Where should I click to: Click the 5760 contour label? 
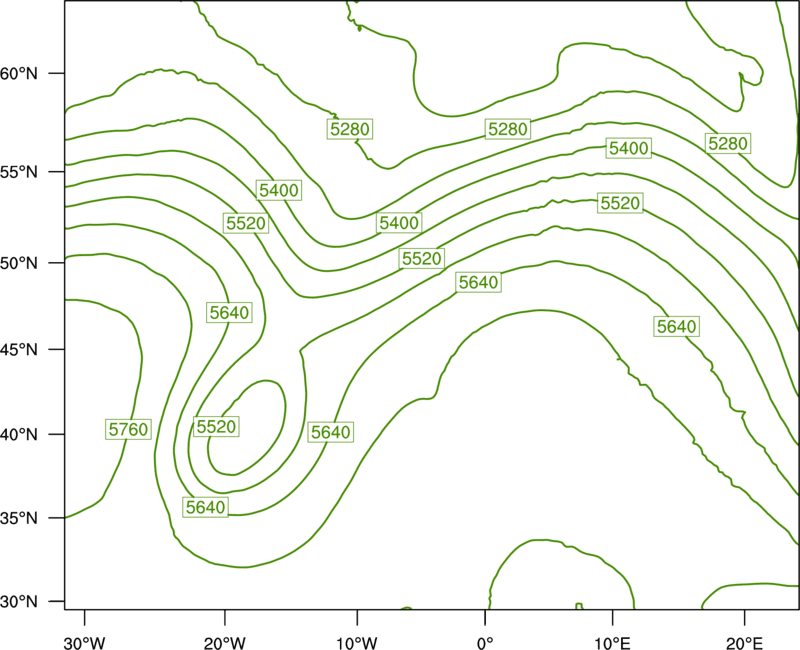[x=129, y=429]
